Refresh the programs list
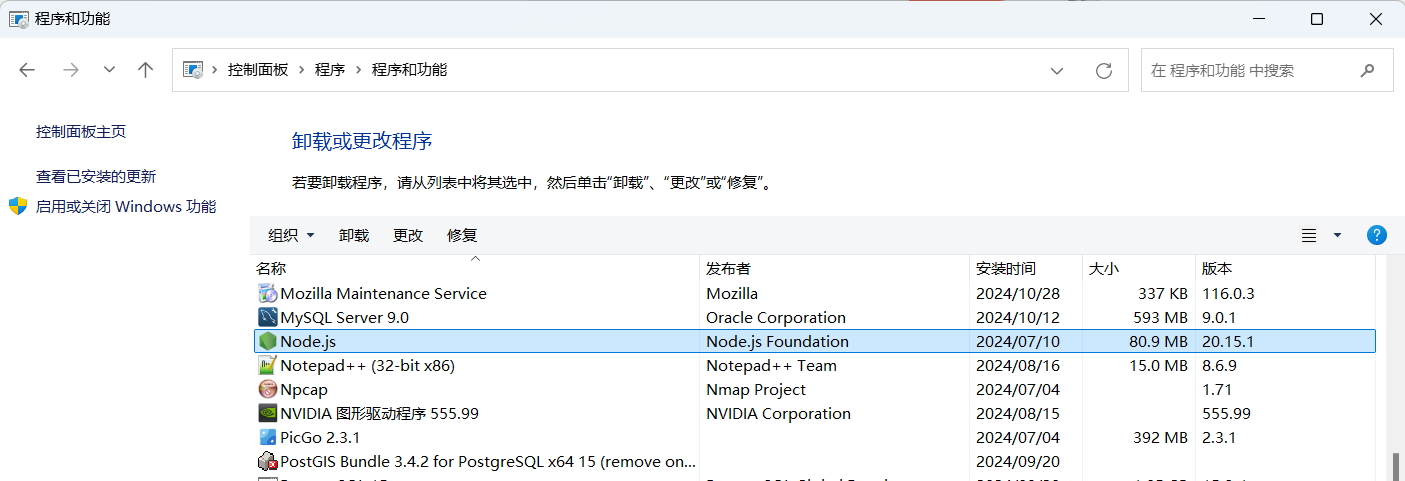 point(1104,71)
